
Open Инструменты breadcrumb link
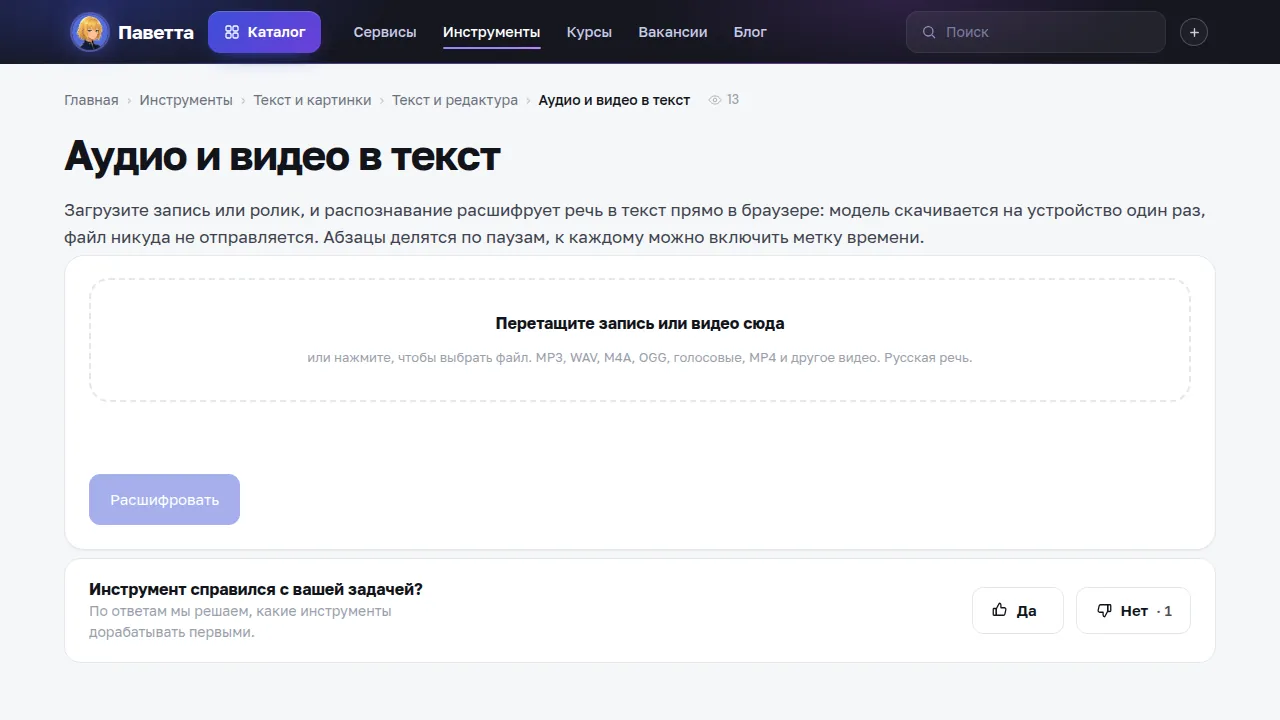click(186, 100)
